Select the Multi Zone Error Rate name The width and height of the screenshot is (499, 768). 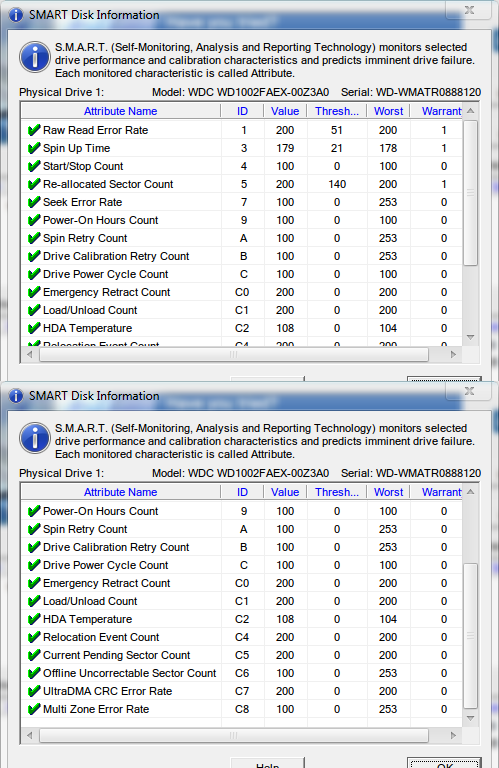pos(96,709)
